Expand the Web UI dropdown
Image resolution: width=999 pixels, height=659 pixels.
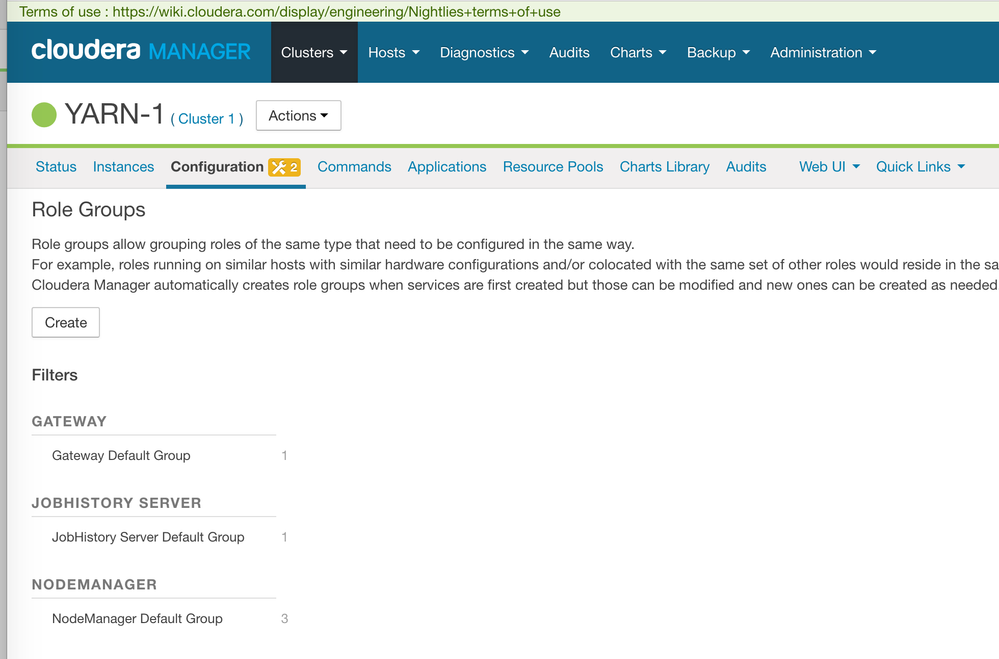[830, 167]
